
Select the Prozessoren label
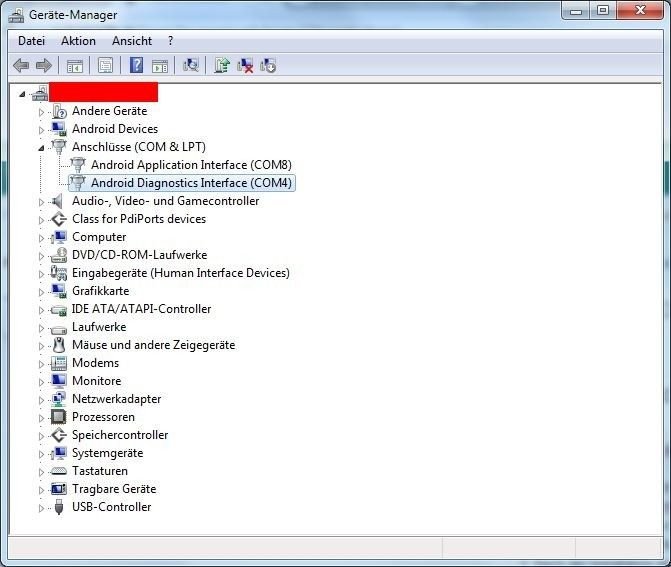(103, 417)
